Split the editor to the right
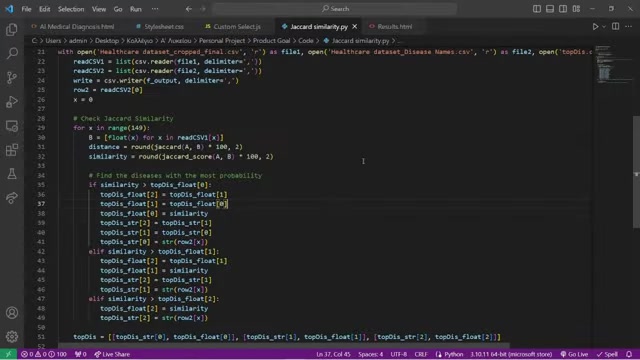The height and width of the screenshot is (360, 640). (x=616, y=27)
